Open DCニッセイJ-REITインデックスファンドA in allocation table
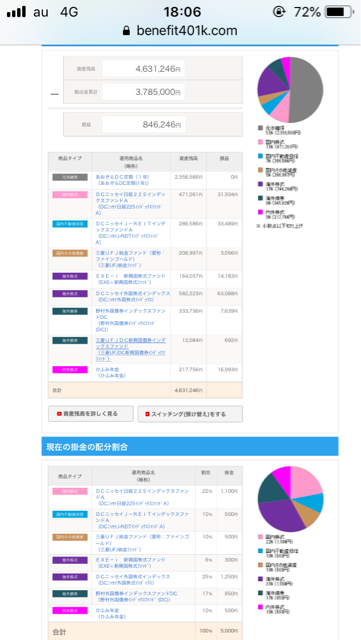361x640 pixels. (142, 520)
